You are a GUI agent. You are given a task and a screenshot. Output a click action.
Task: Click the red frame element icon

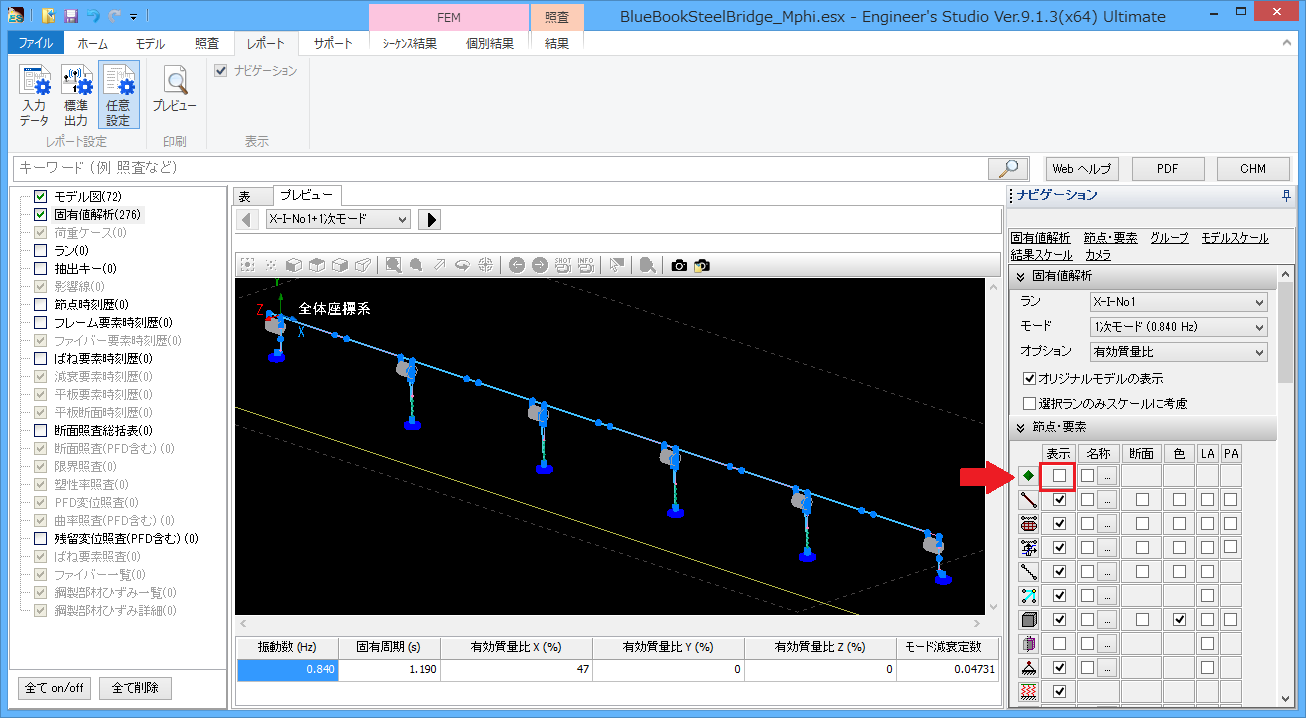coord(1027,499)
